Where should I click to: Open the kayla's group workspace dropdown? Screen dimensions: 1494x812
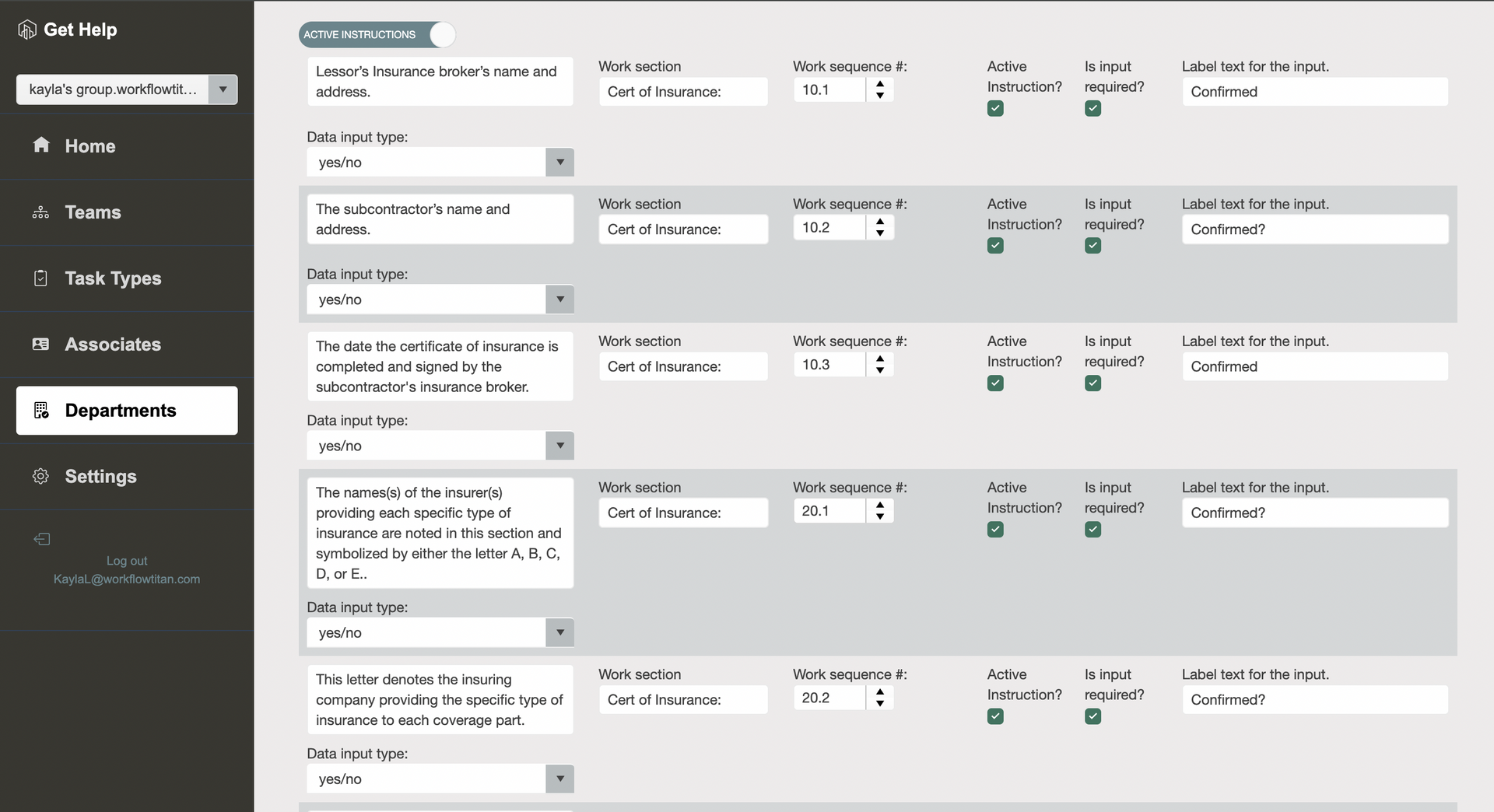[x=127, y=89]
